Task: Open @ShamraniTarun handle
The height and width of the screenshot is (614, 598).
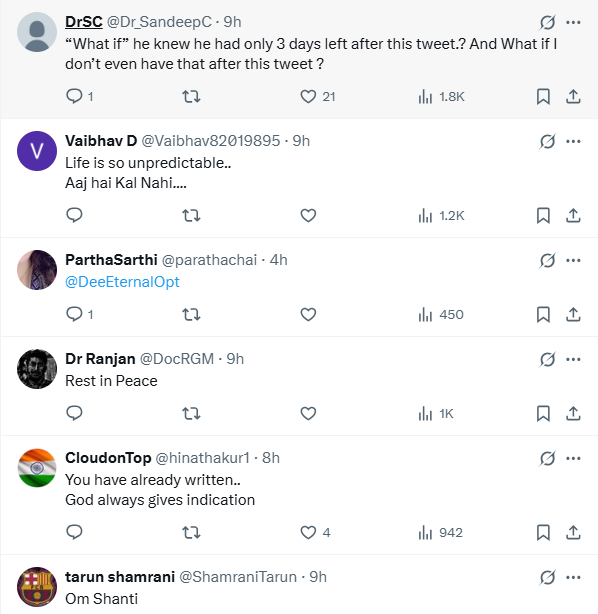Action: [238, 577]
